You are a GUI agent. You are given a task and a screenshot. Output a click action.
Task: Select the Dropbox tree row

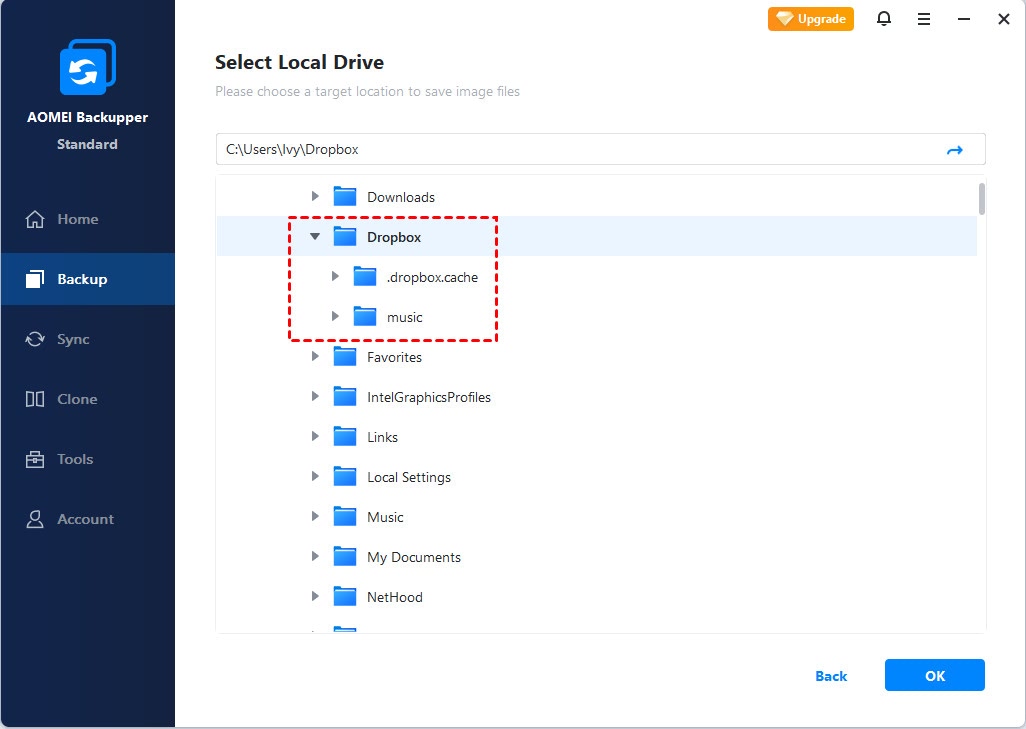coord(597,236)
